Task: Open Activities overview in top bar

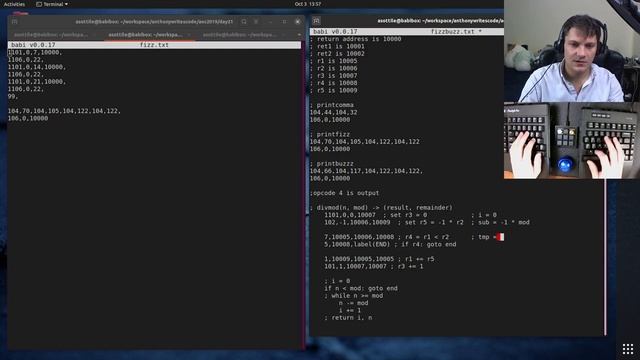Action: (14, 4)
